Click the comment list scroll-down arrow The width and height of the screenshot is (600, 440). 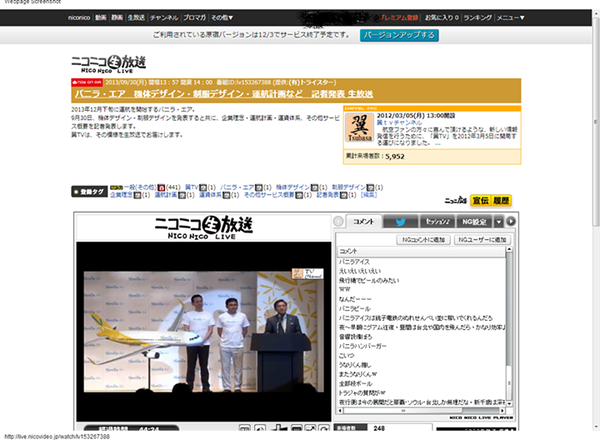[x=509, y=404]
